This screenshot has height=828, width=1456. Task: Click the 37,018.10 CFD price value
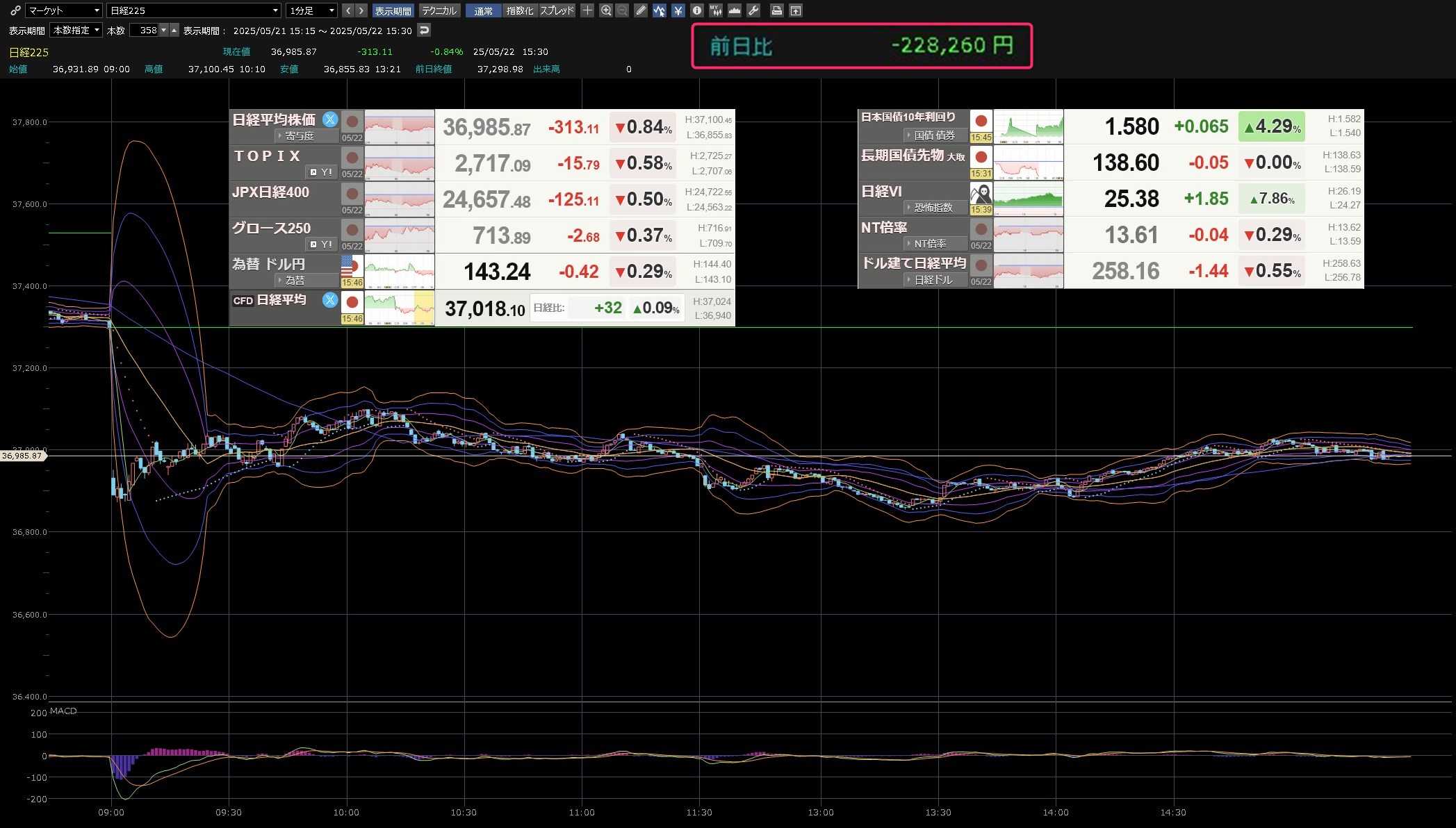point(484,308)
